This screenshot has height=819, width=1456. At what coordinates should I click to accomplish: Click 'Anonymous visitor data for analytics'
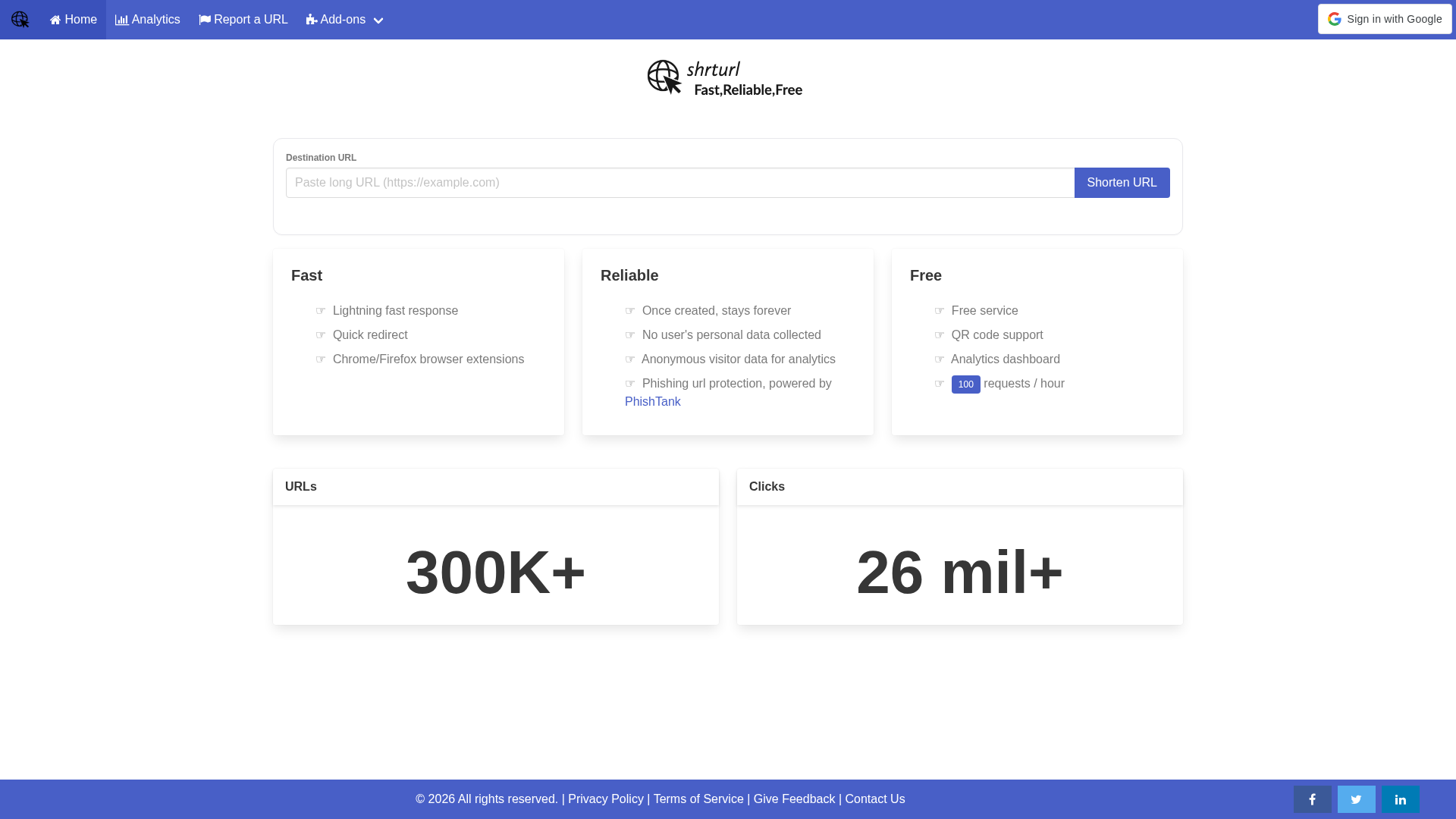(x=739, y=359)
